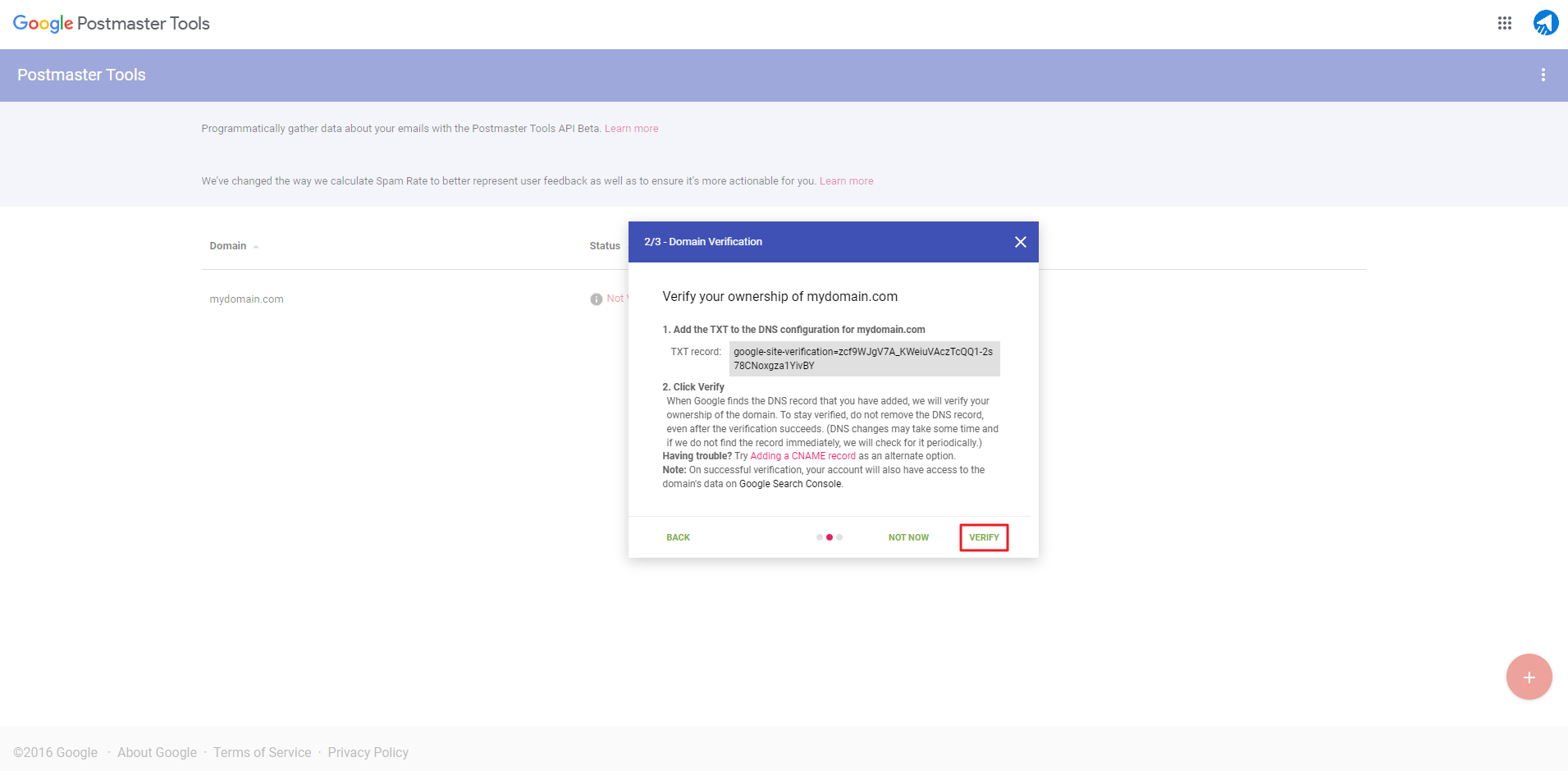The height and width of the screenshot is (771, 1568).
Task: Click the first pagination step indicator
Action: click(x=820, y=537)
